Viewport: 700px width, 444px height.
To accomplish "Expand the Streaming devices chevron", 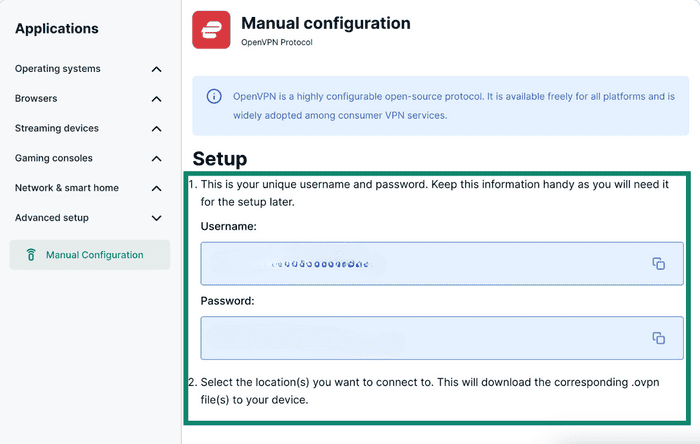I will (156, 129).
